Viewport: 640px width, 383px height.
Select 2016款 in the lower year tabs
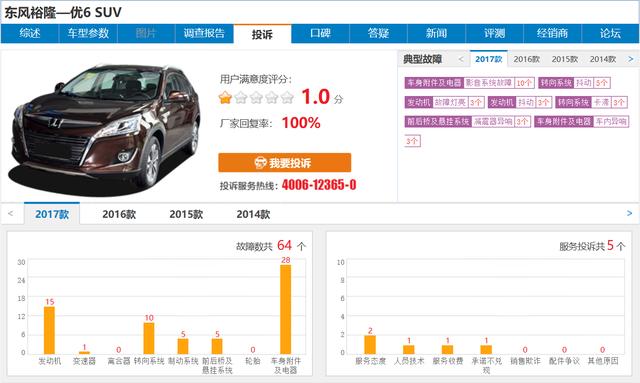(119, 214)
